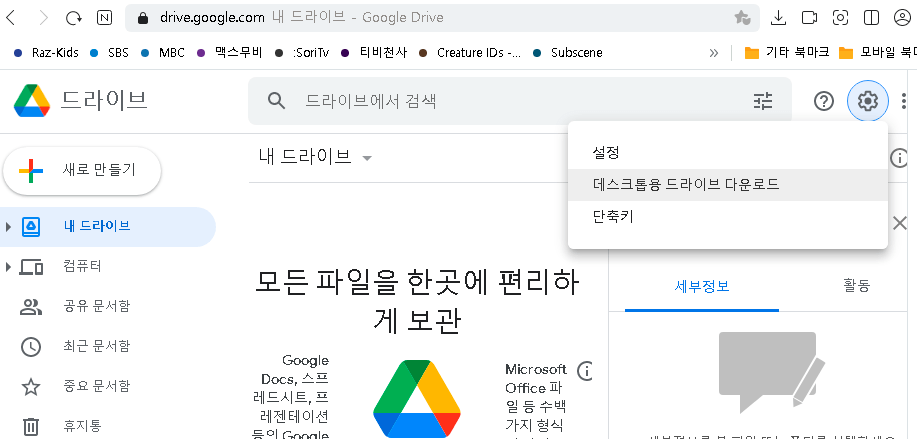Screen dimensions: 917x439
Task: Open the SBS bookmark
Action: point(109,53)
